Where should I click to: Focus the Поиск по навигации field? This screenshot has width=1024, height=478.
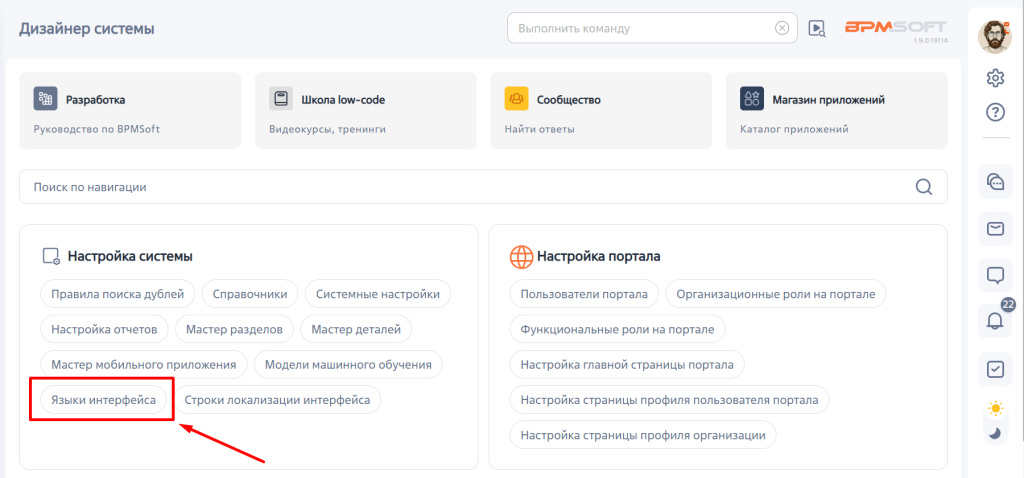tap(483, 187)
